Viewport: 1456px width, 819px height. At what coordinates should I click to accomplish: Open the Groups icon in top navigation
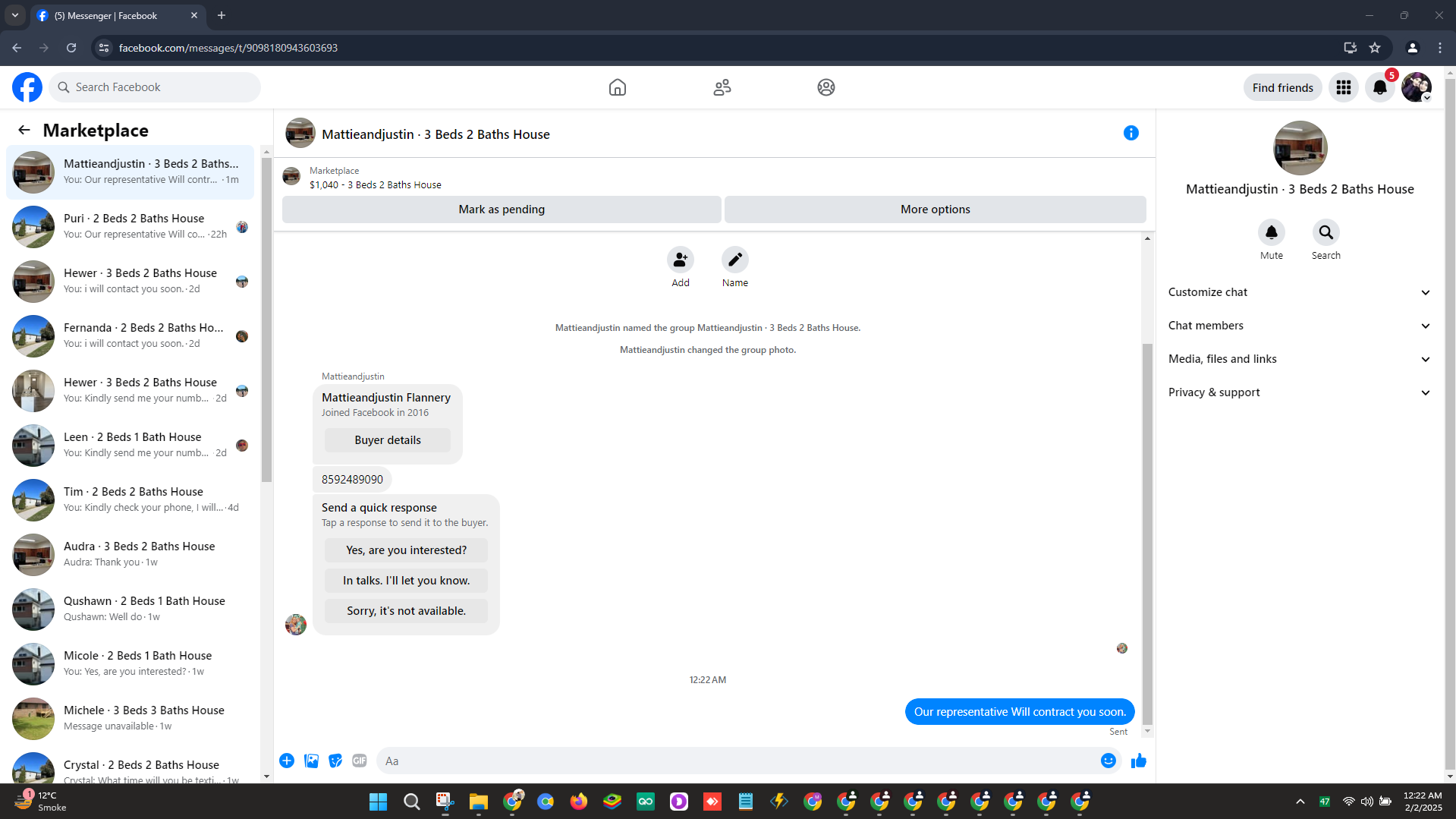coord(826,87)
